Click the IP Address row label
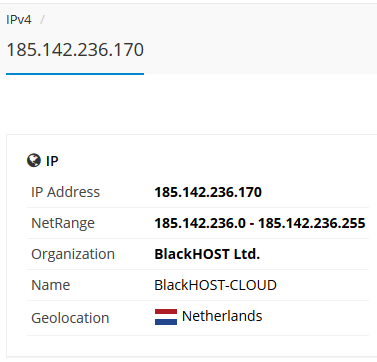377x362 pixels. coord(65,192)
